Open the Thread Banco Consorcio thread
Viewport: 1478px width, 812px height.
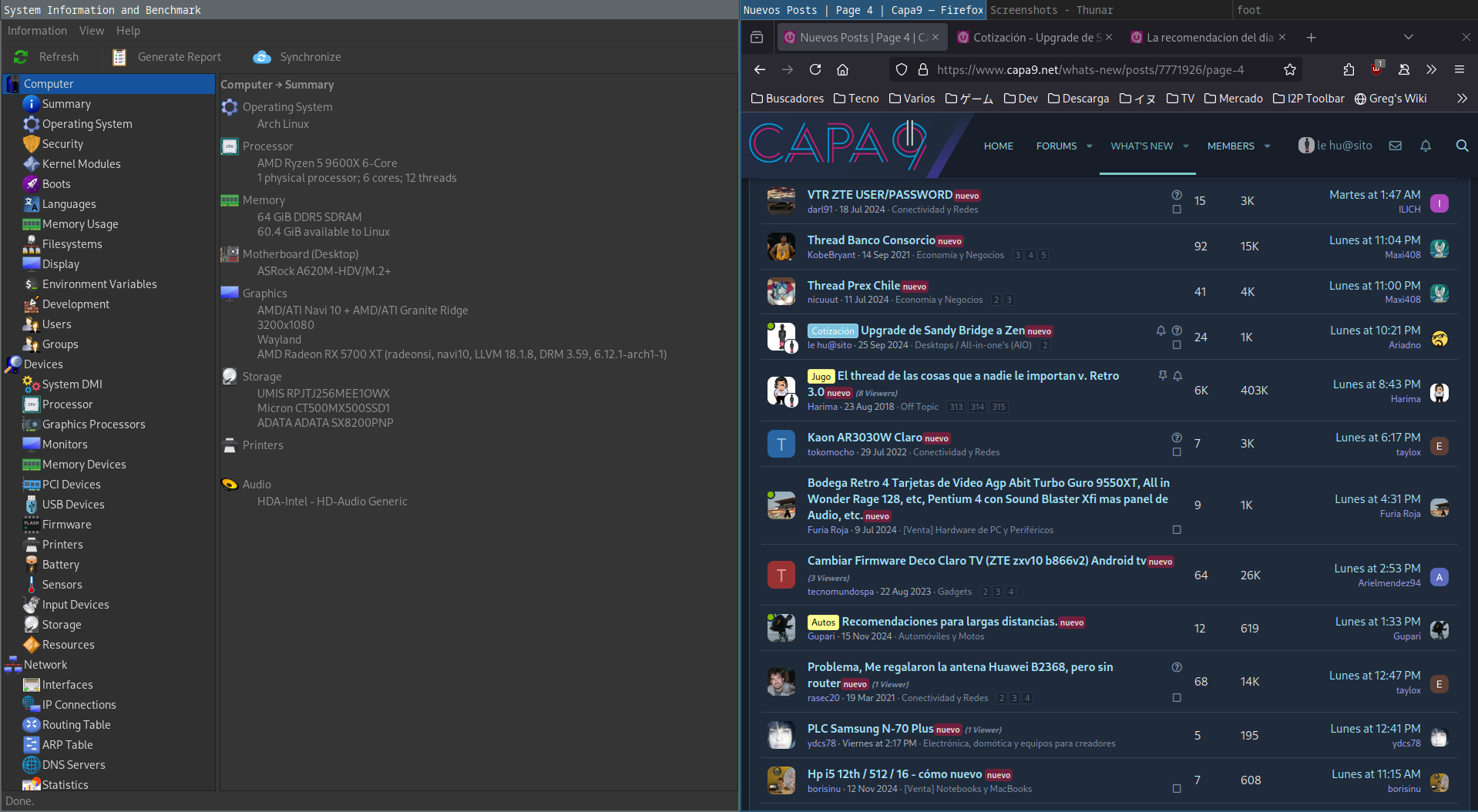(871, 240)
